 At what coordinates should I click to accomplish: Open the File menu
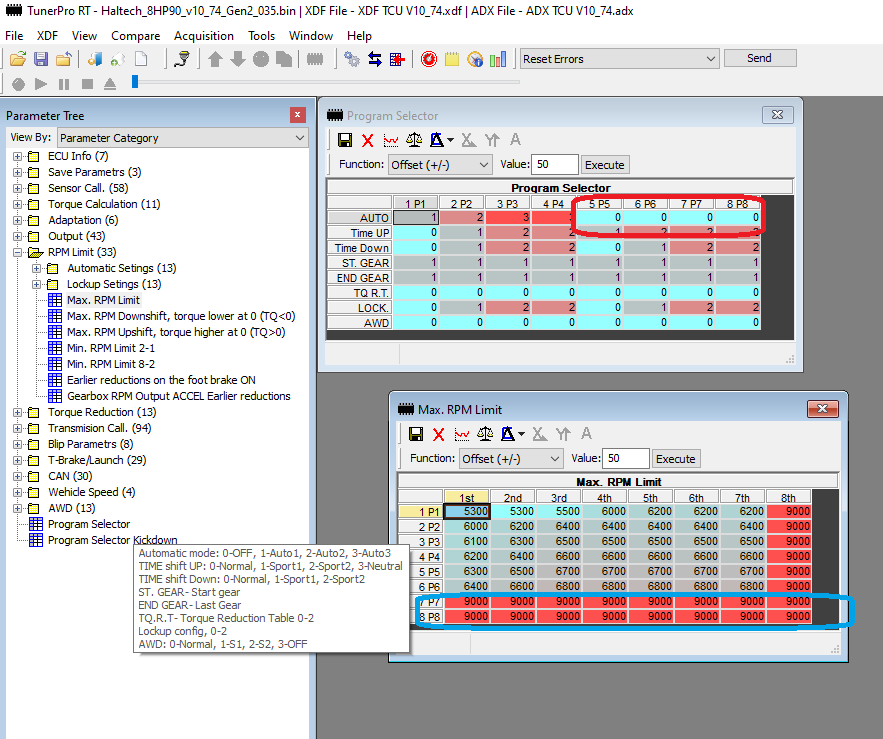click(x=14, y=36)
